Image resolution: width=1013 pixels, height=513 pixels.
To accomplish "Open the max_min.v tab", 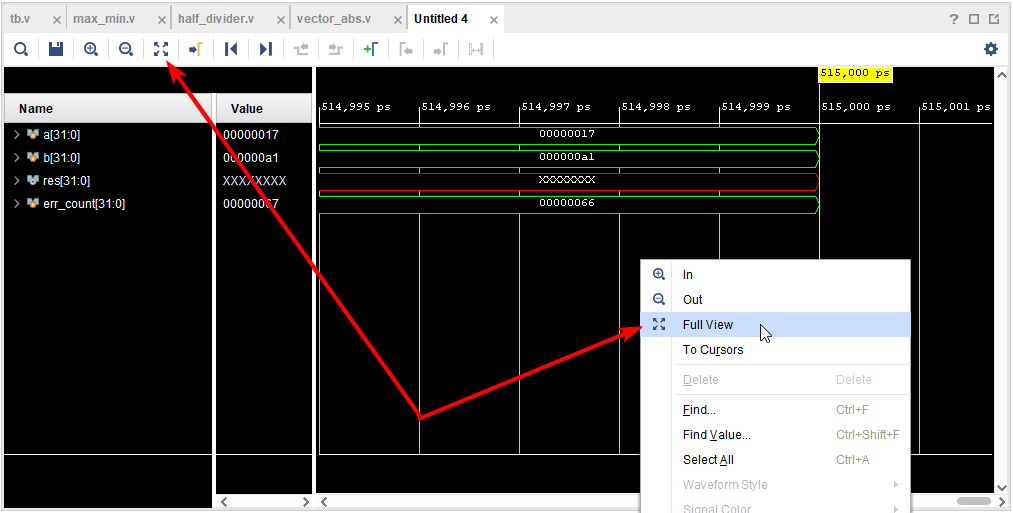I will click(103, 19).
